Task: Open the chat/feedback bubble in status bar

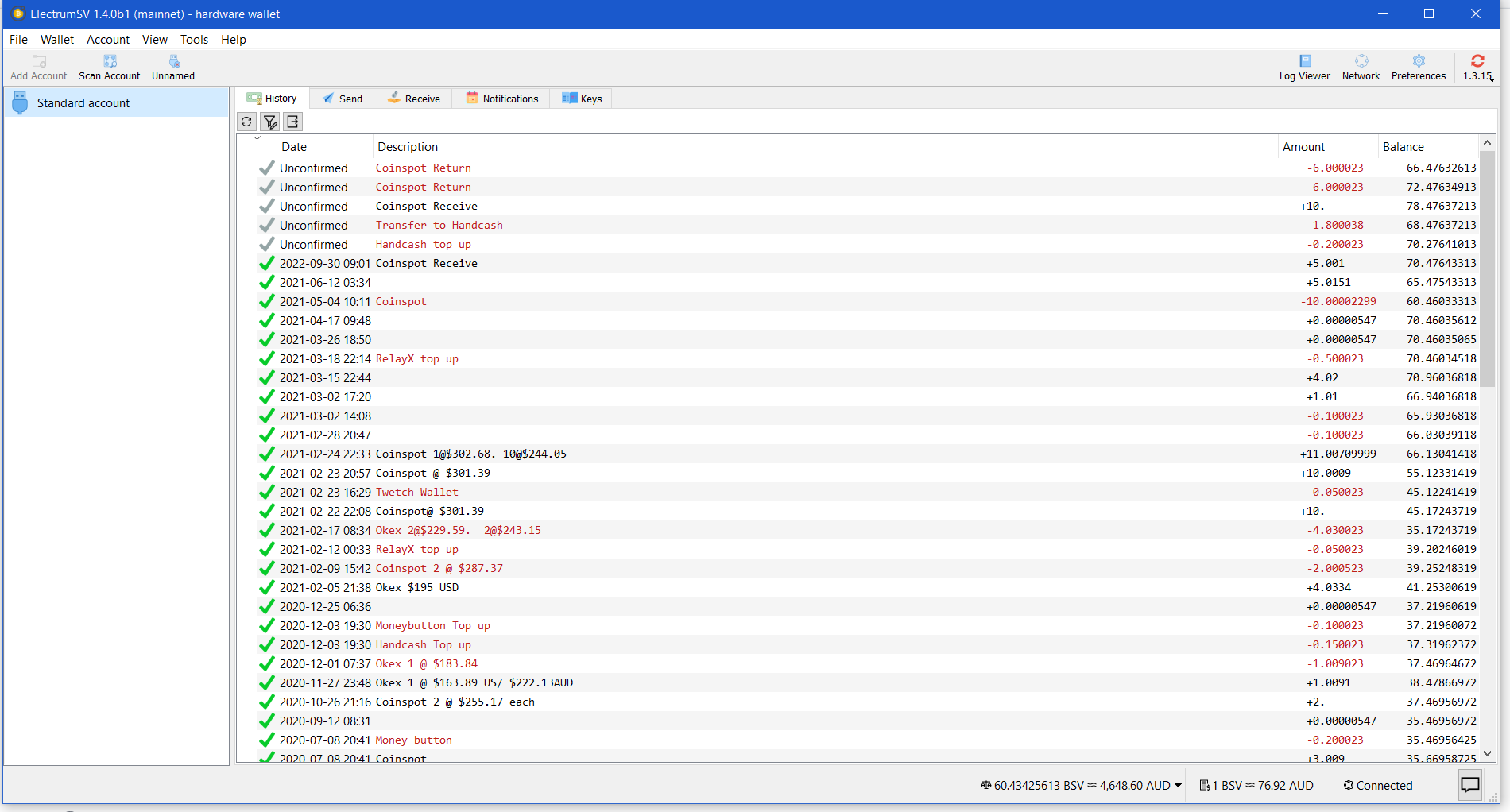Action: [x=1469, y=785]
